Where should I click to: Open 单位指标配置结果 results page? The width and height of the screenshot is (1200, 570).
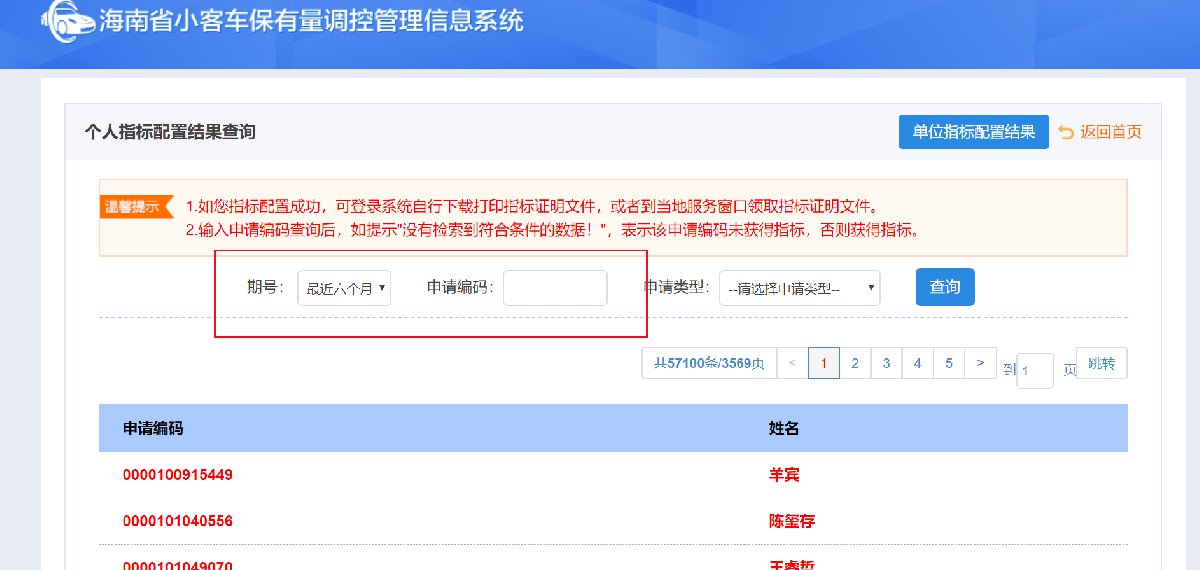pyautogui.click(x=973, y=132)
